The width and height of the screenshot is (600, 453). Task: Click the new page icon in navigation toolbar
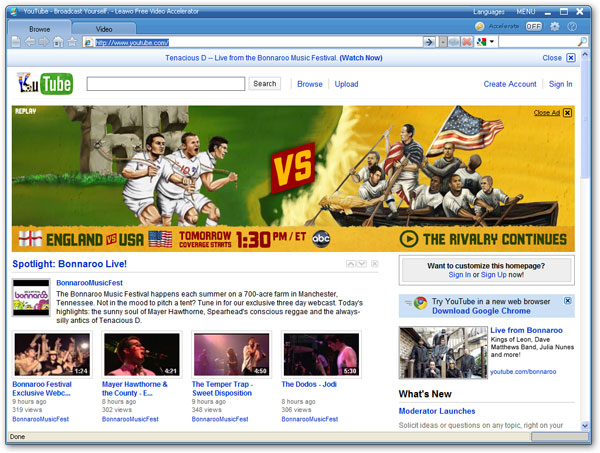[x=16, y=41]
